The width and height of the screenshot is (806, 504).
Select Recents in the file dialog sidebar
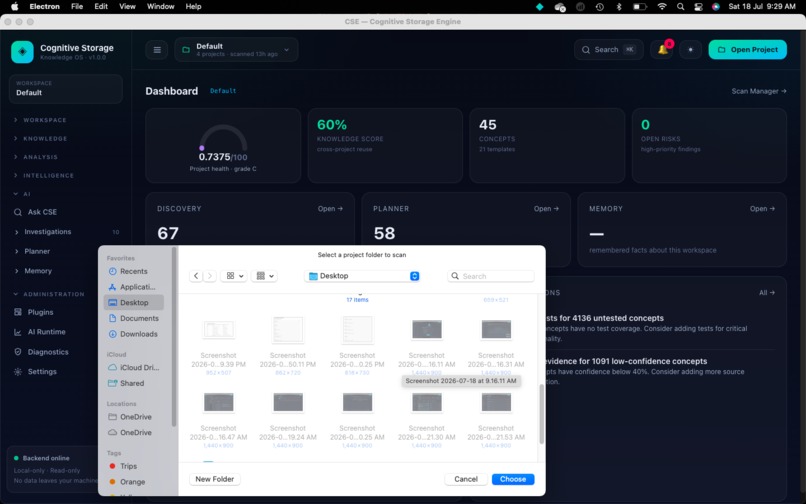(x=134, y=271)
